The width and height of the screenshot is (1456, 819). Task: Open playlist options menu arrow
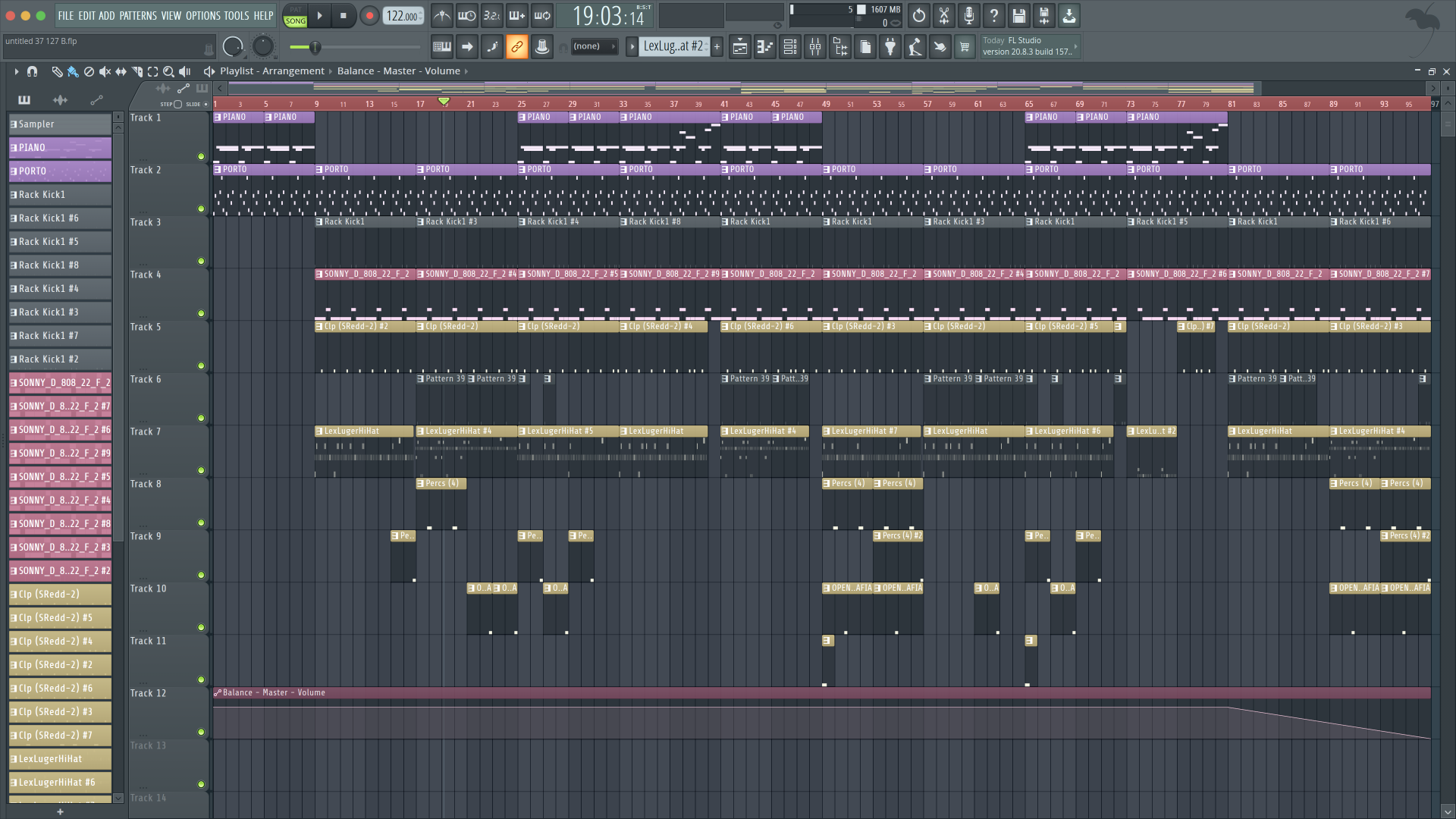(16, 71)
